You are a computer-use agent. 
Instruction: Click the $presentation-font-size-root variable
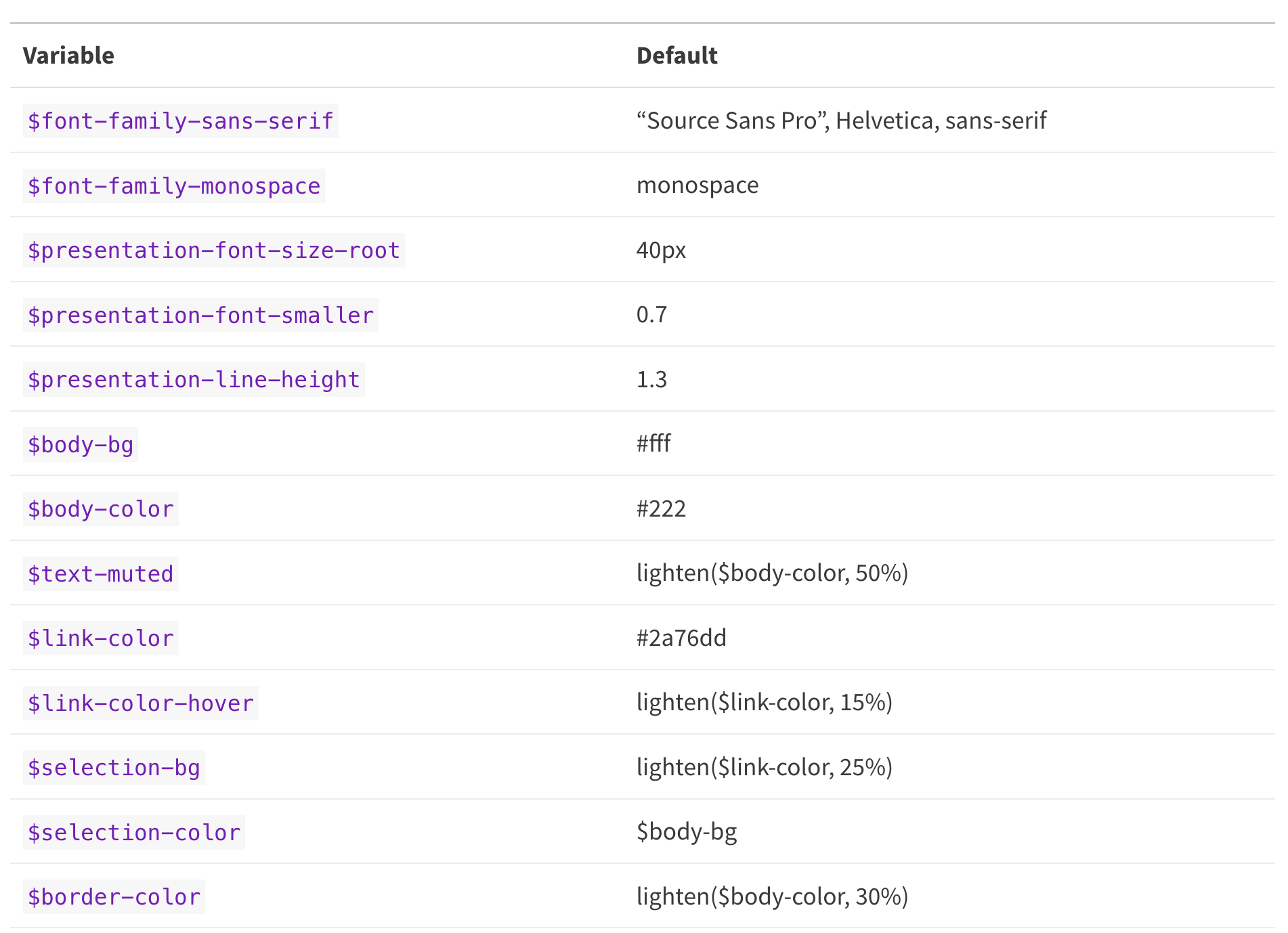click(x=213, y=251)
